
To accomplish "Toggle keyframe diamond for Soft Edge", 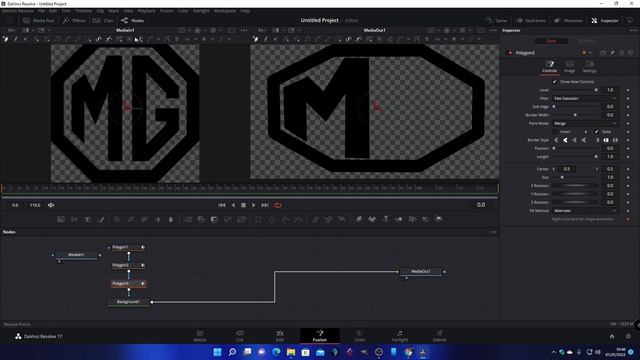I will (628, 107).
